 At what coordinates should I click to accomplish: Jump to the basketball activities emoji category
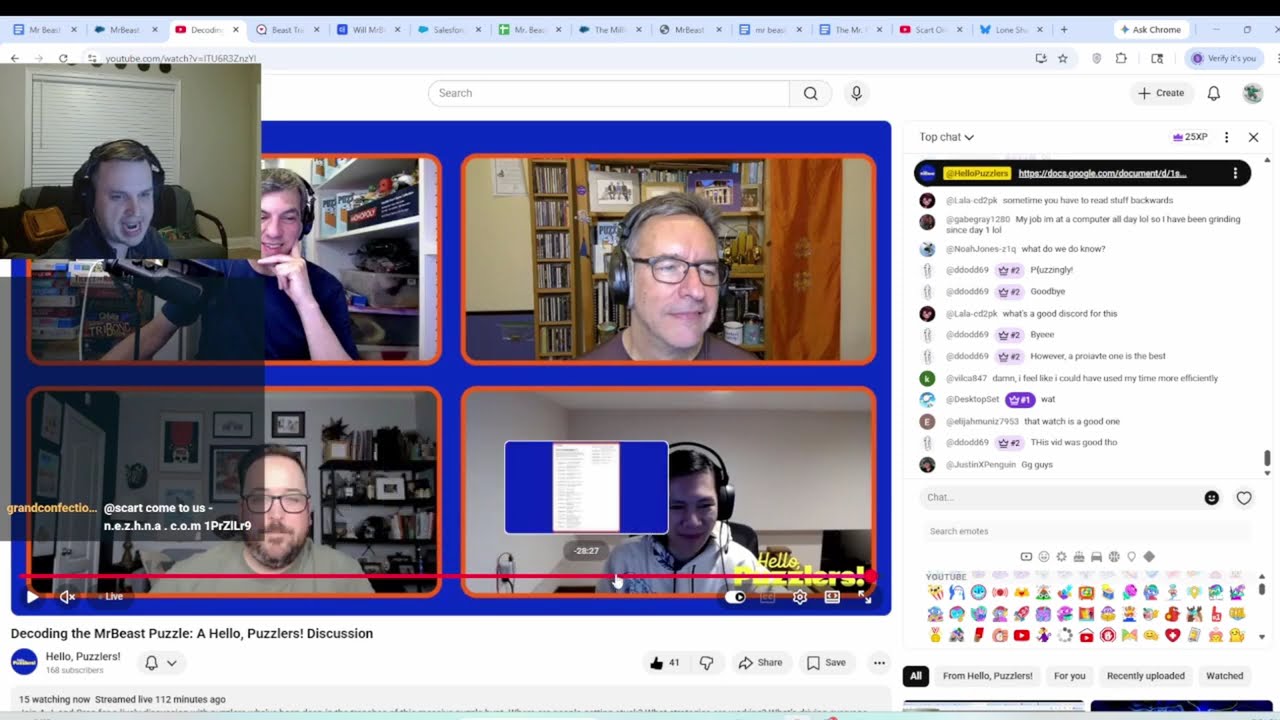coord(1114,556)
